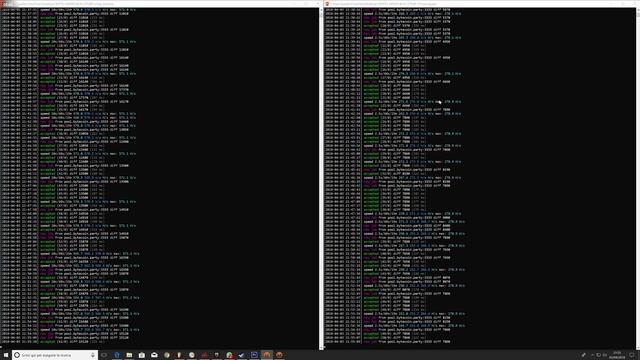Open the right console window's title icon menu

[327, 3]
